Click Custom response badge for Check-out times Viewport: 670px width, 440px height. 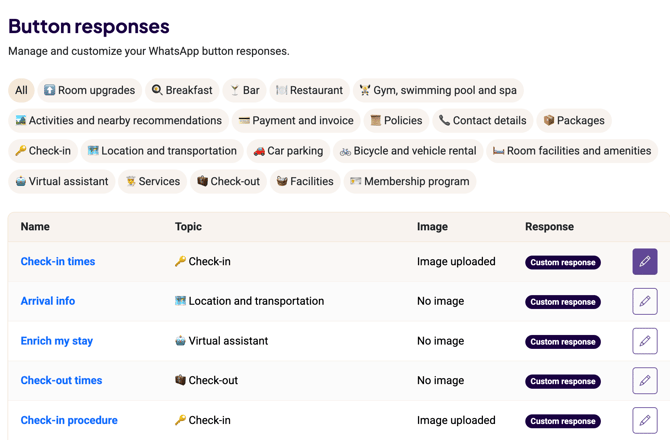pyautogui.click(x=563, y=381)
